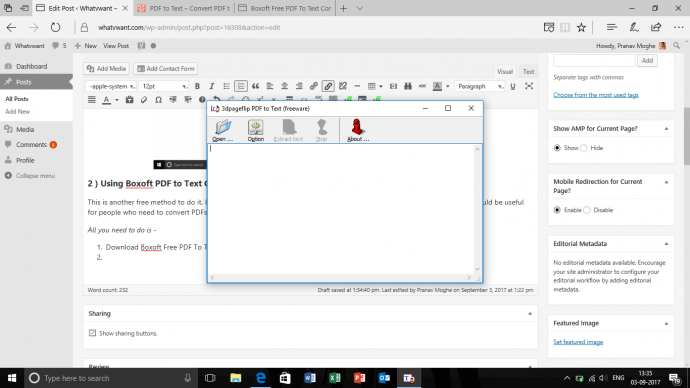Open the font family dropdown -apple-system

pyautogui.click(x=111, y=86)
